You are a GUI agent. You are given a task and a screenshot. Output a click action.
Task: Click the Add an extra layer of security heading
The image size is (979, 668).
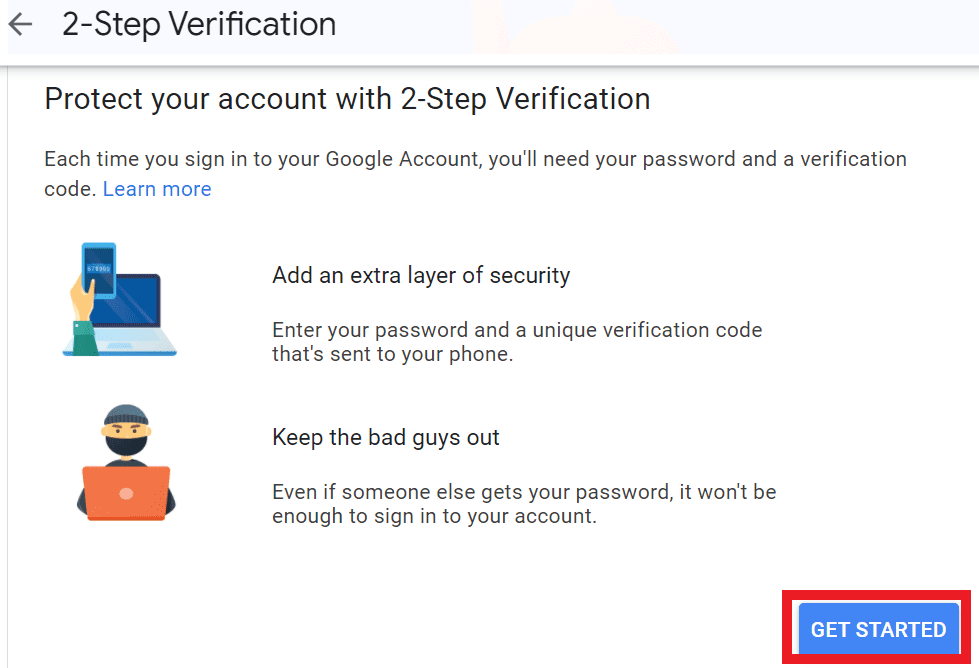click(x=421, y=275)
